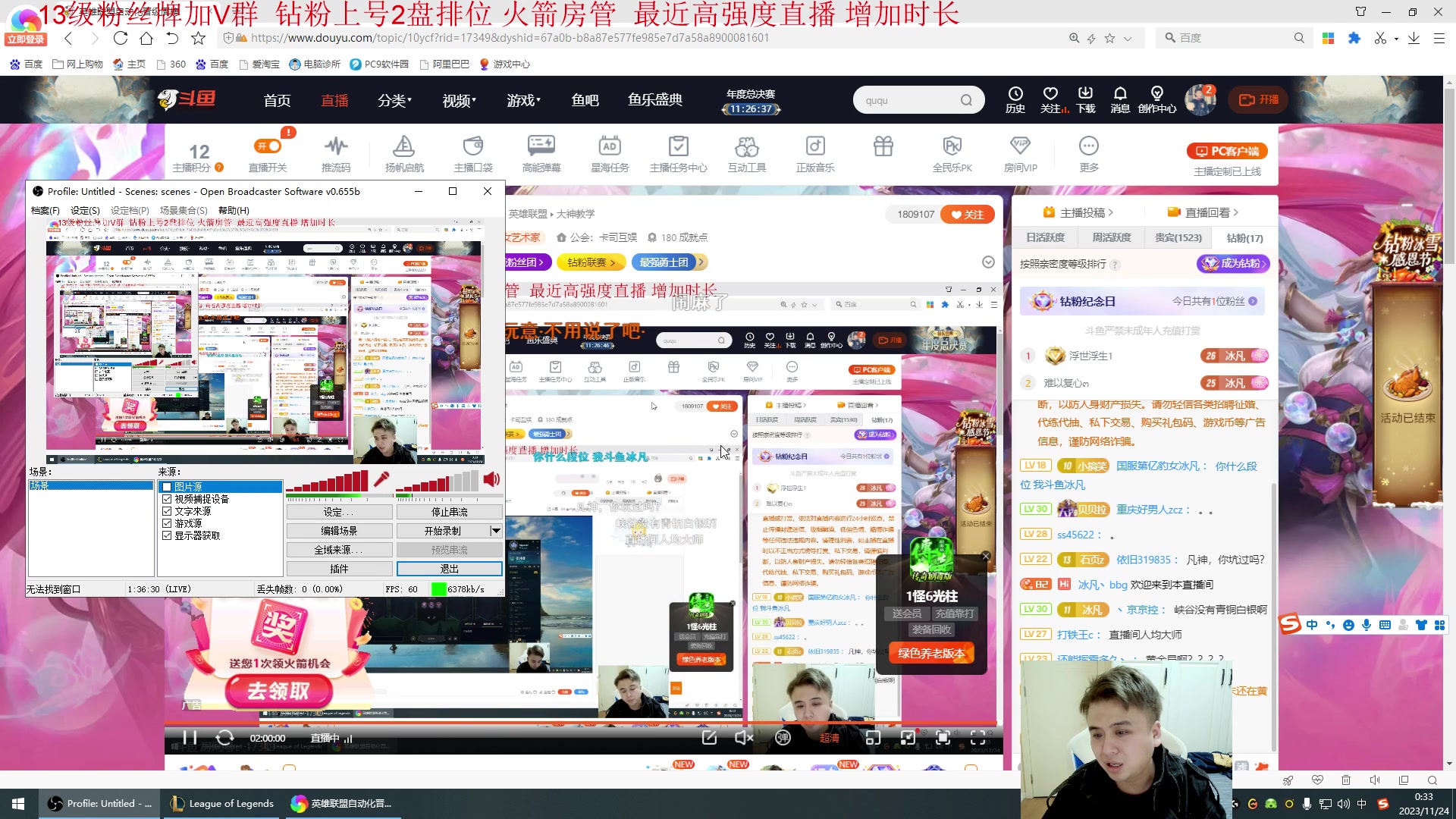1456x819 pixels.
Task: Click the speaker mute icon in OBS
Action: (x=491, y=479)
